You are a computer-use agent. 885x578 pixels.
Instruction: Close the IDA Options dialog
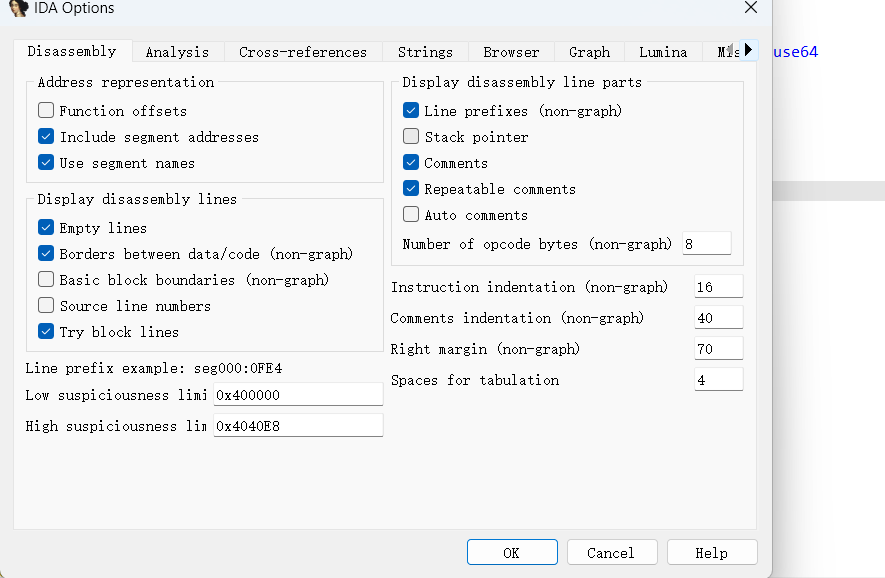coord(751,8)
